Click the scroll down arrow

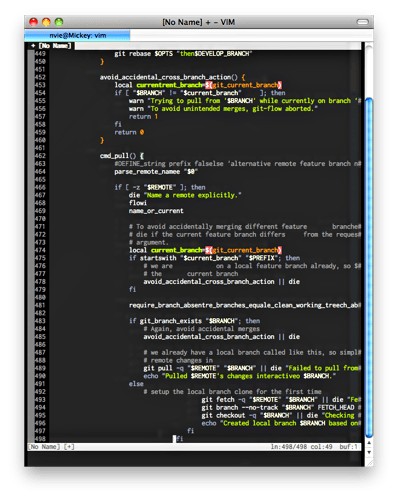click(369, 452)
